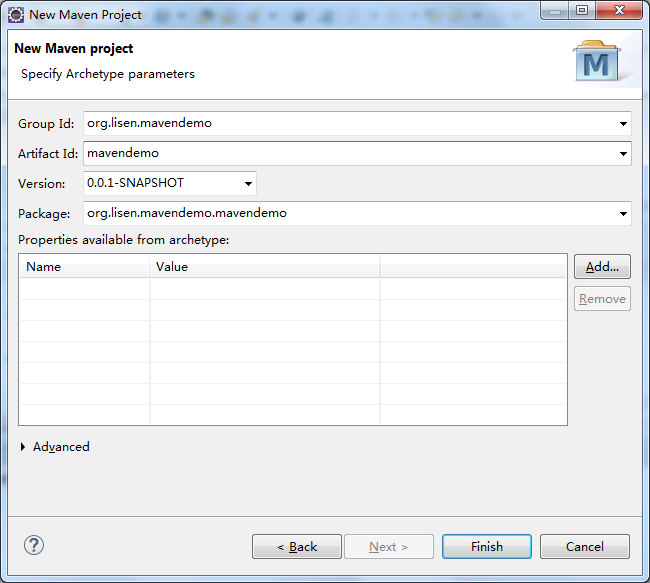
Task: Open the Artifact Id dropdown arrow
Action: point(623,153)
